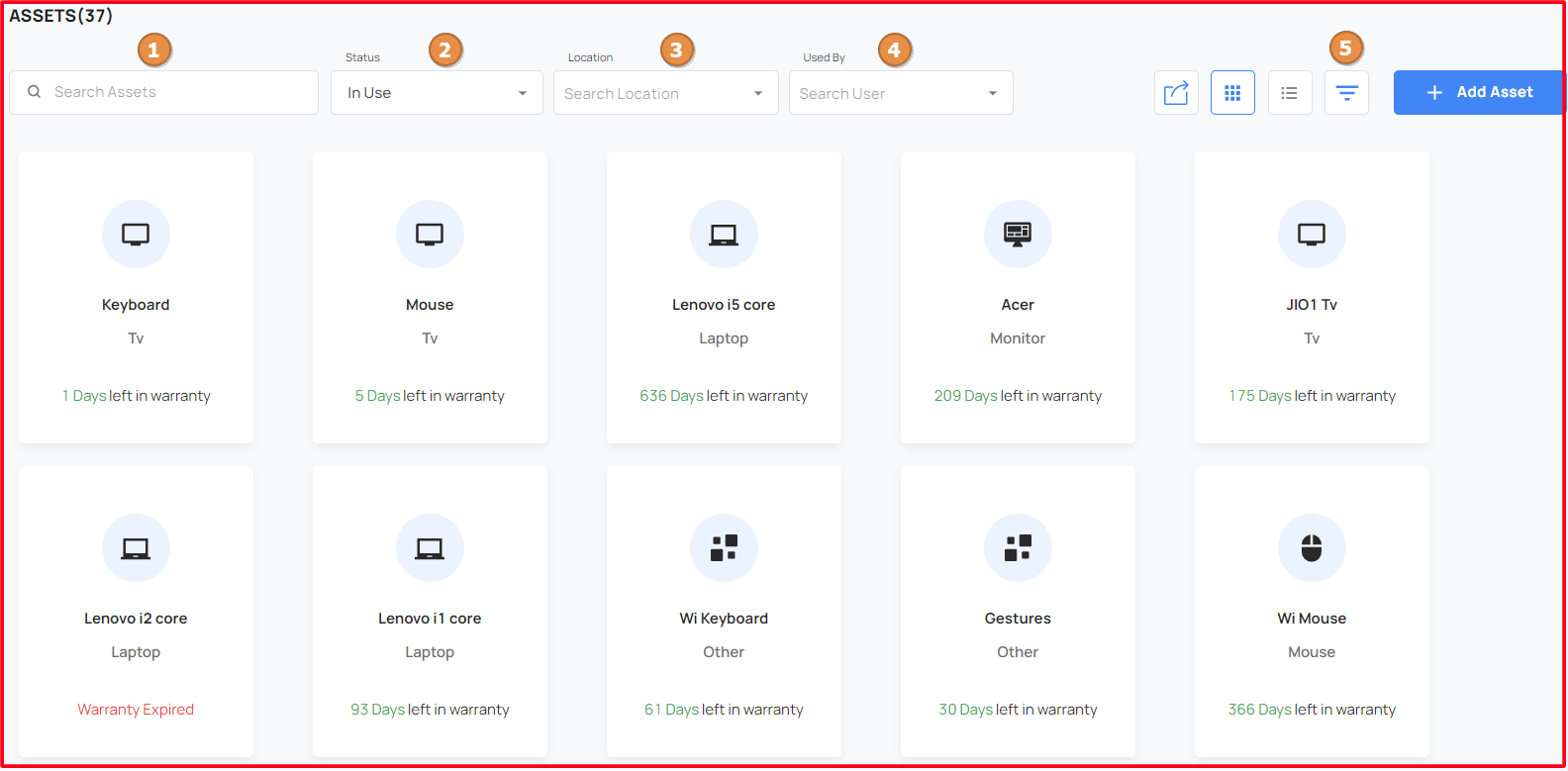Click the Wi Mouse icon
The height and width of the screenshot is (771, 1568).
(x=1312, y=548)
